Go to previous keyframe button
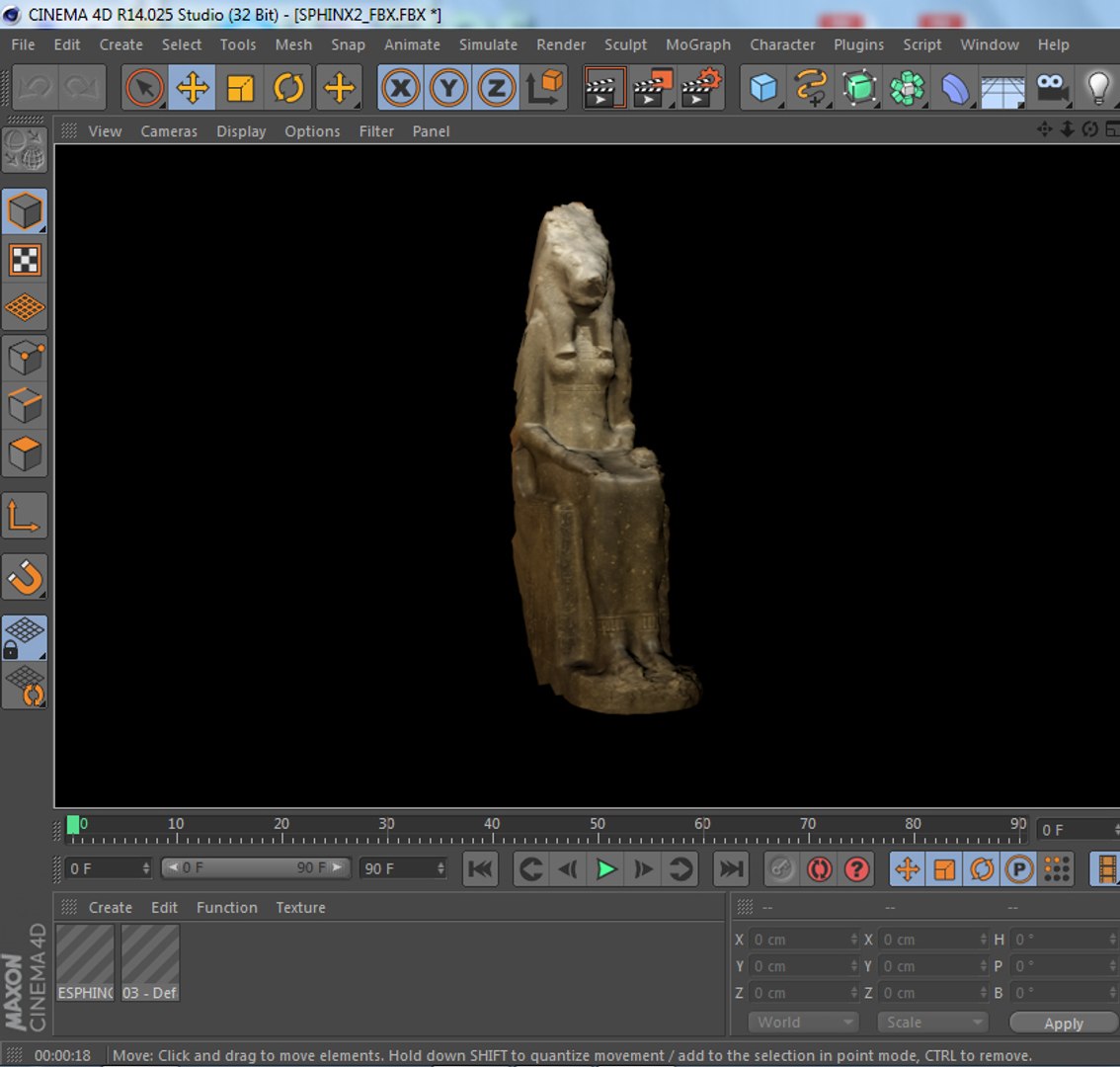The width and height of the screenshot is (1120, 1067). (x=531, y=869)
